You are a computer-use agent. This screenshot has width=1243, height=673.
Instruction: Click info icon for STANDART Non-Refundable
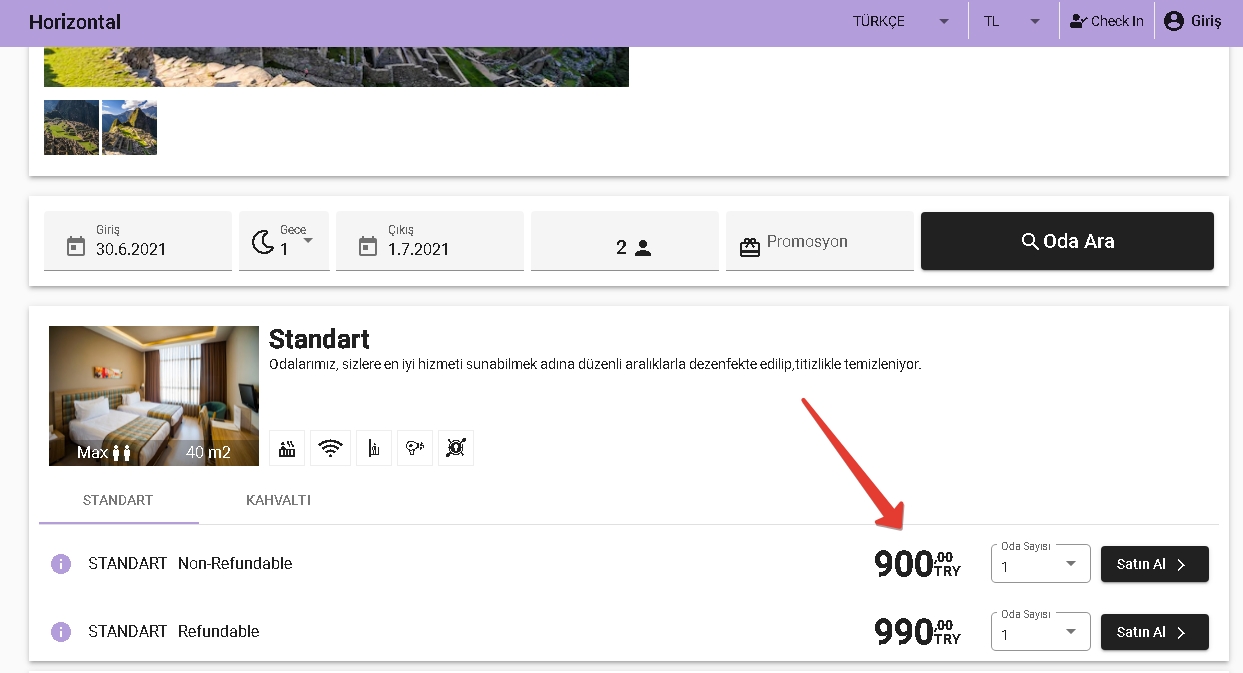pos(61,564)
